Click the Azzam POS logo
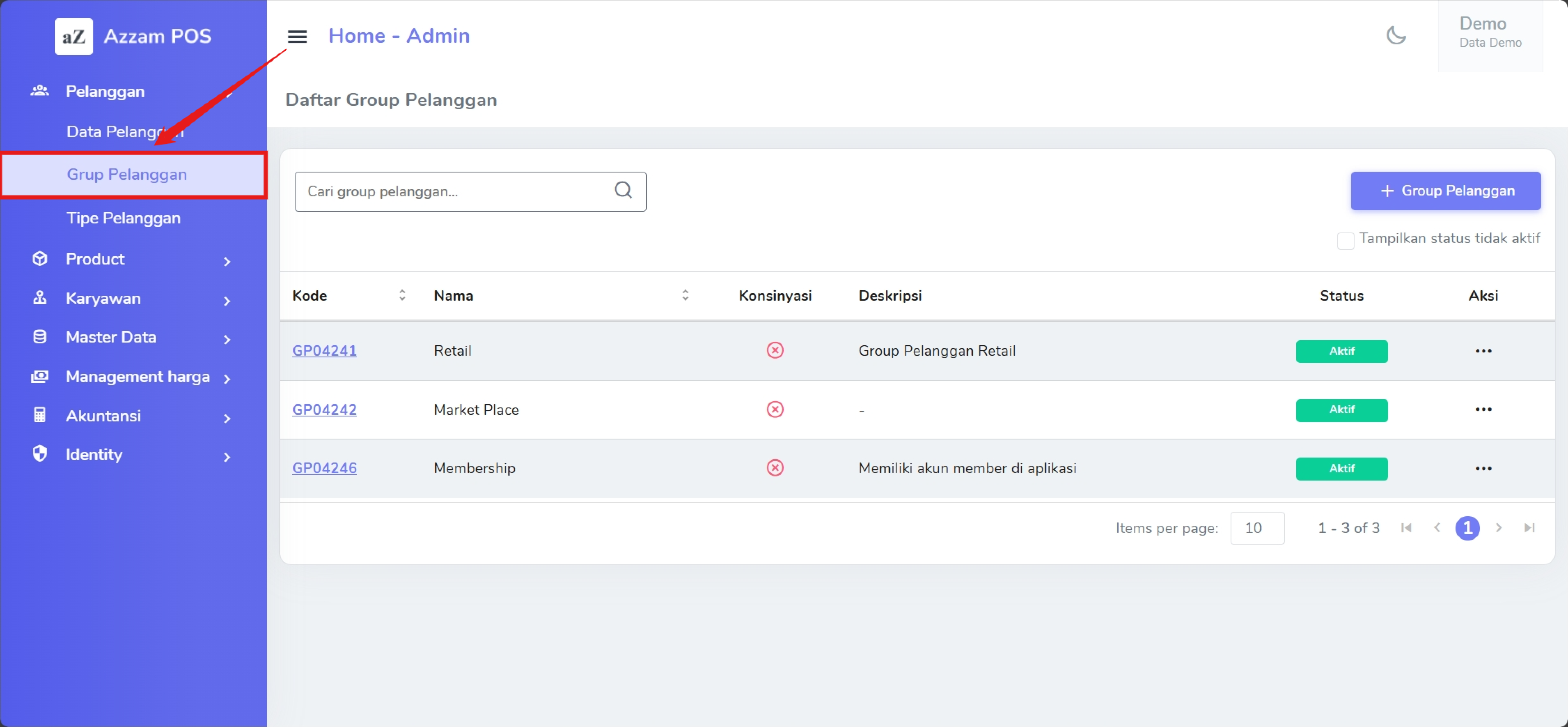 coord(73,37)
